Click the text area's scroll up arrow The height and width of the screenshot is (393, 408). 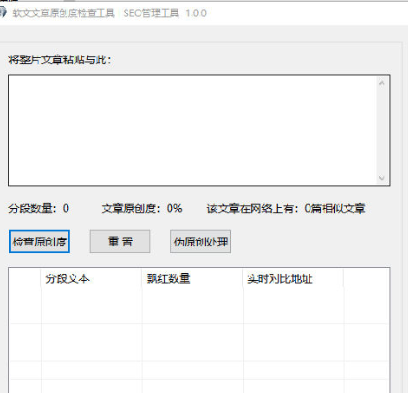[x=382, y=83]
